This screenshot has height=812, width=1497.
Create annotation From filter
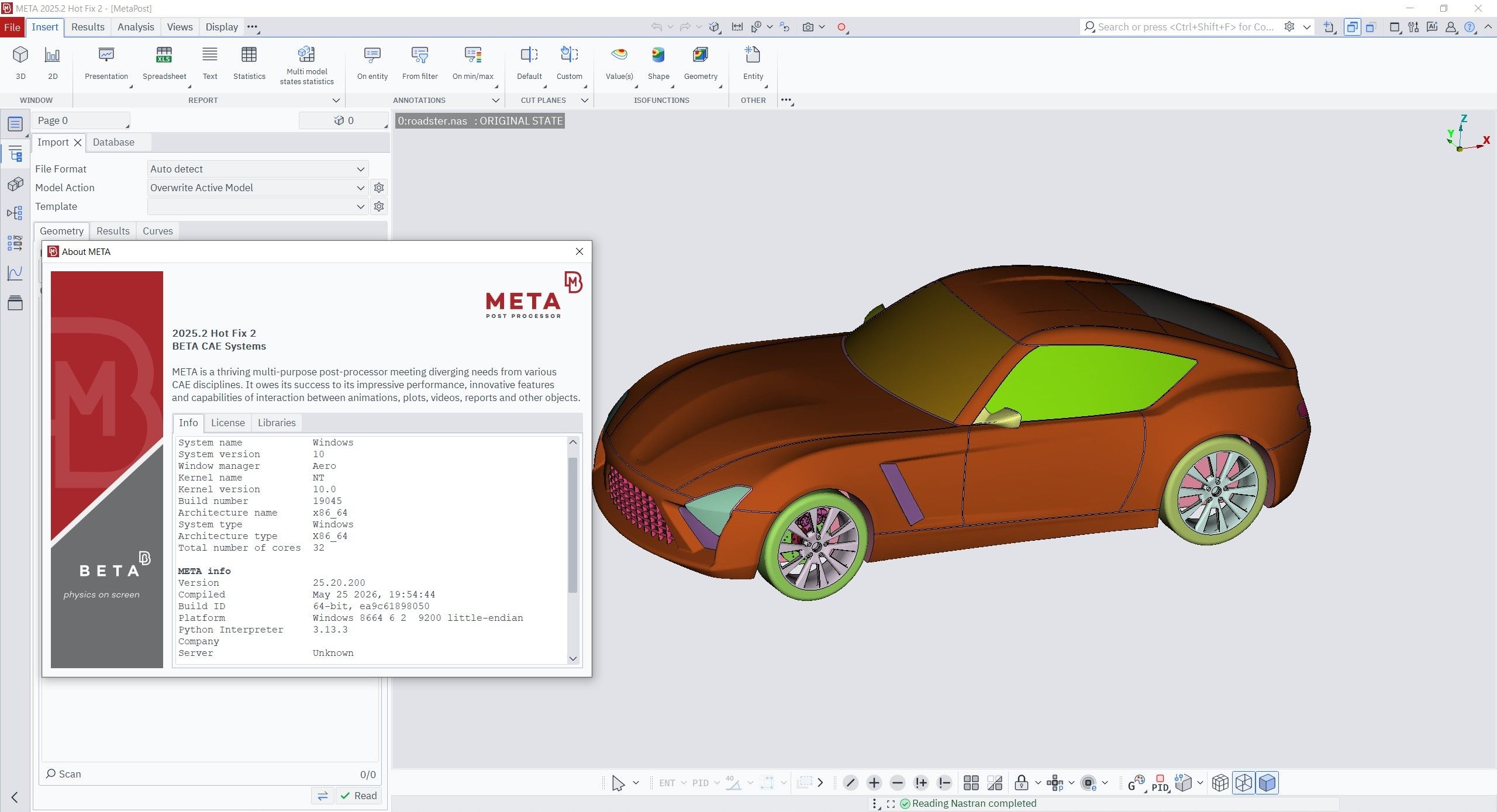(x=420, y=63)
